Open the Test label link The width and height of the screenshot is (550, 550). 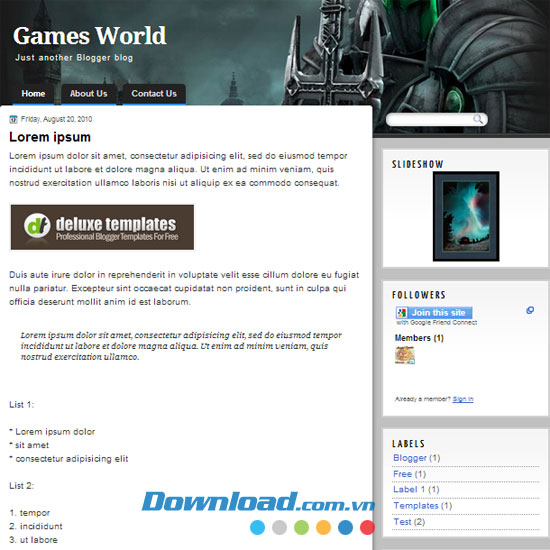tap(402, 522)
